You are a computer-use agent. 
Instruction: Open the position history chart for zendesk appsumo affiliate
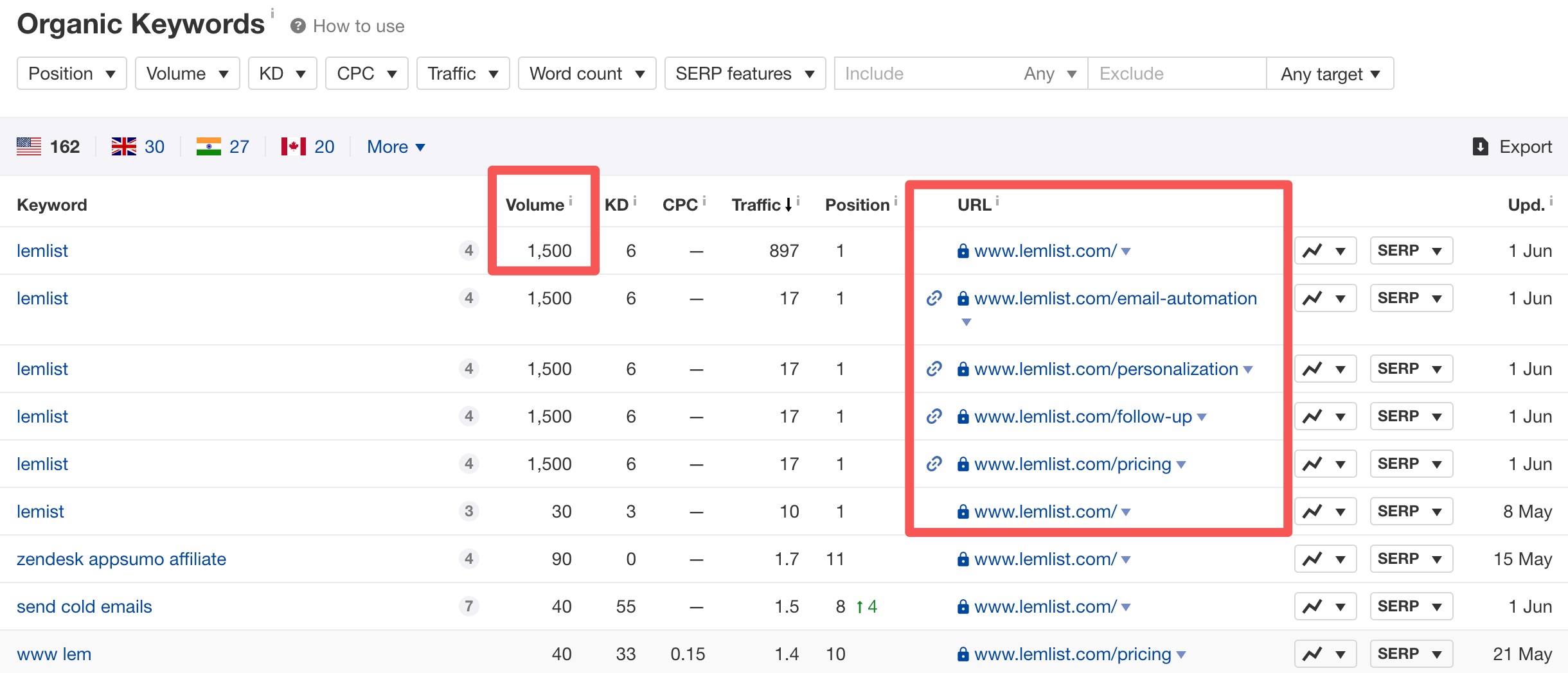[1325, 559]
